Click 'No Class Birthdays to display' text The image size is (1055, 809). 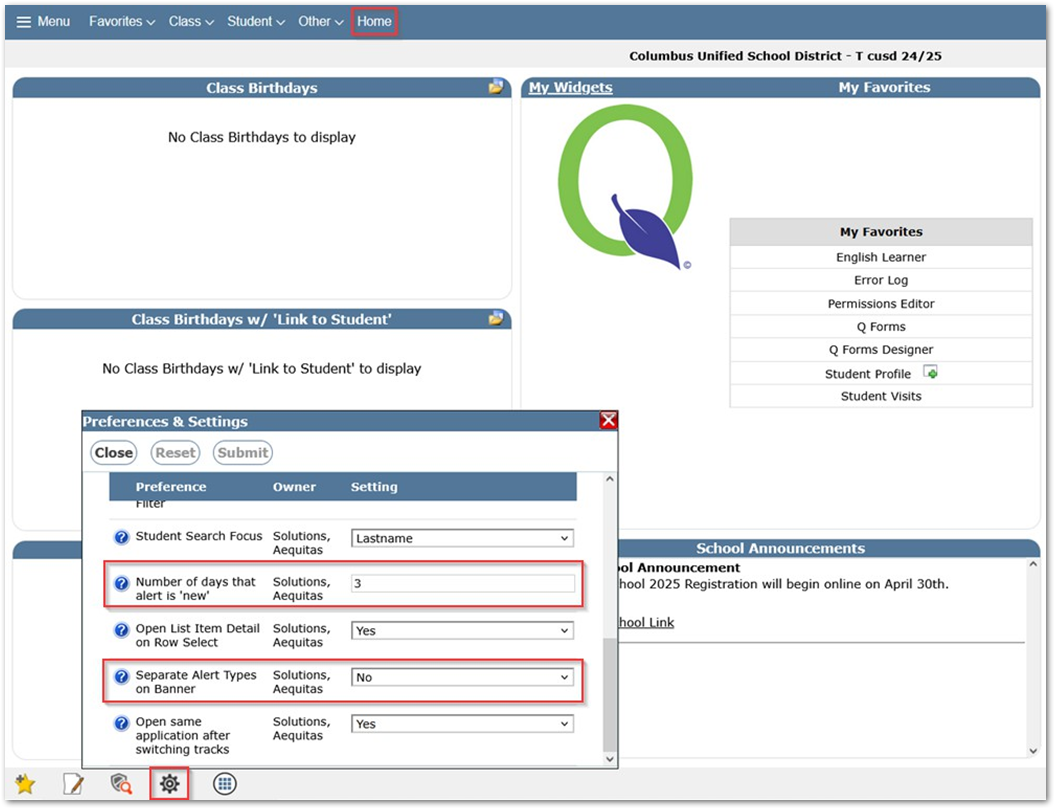click(262, 137)
